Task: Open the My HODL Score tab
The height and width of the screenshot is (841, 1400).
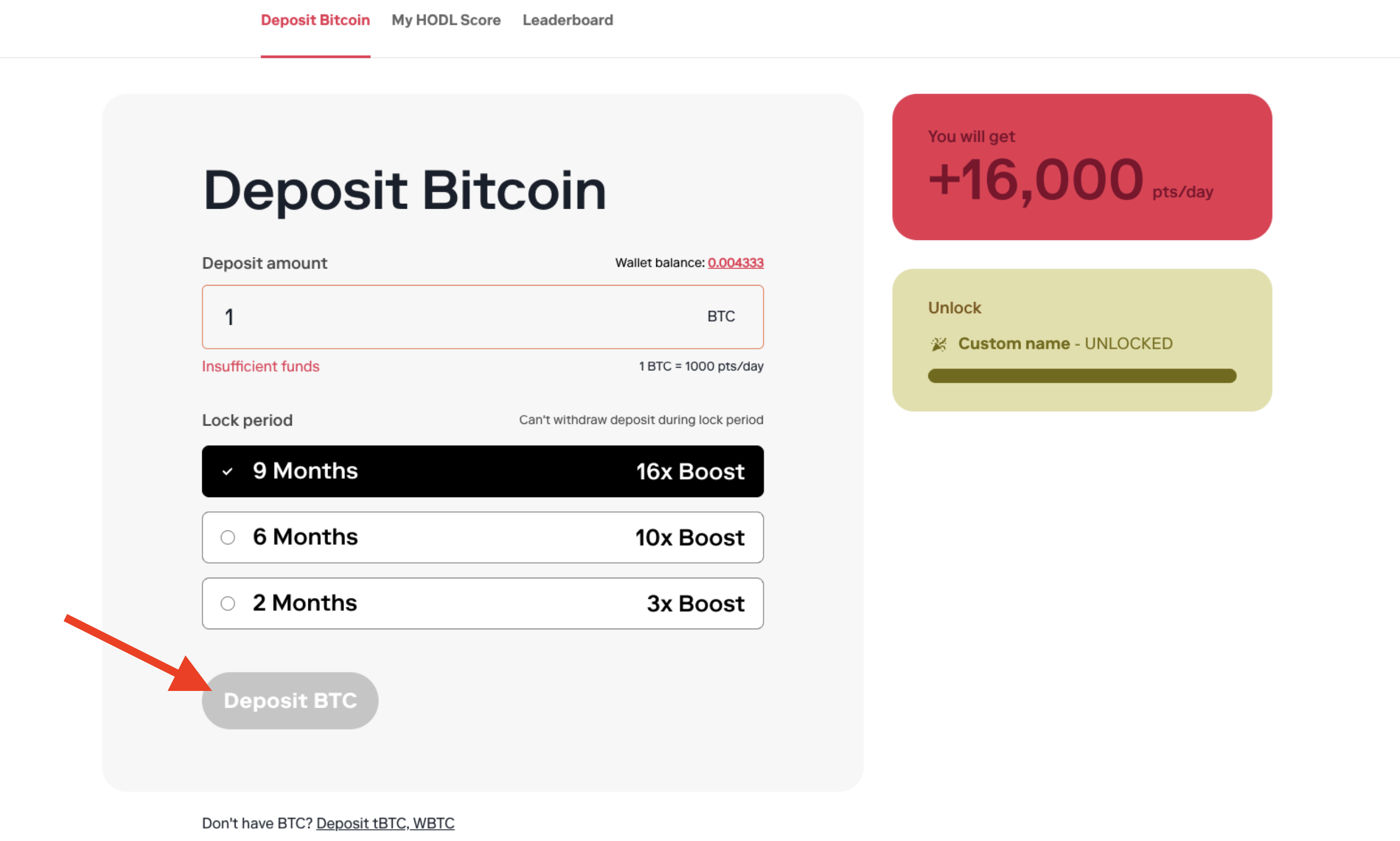Action: coord(446,20)
